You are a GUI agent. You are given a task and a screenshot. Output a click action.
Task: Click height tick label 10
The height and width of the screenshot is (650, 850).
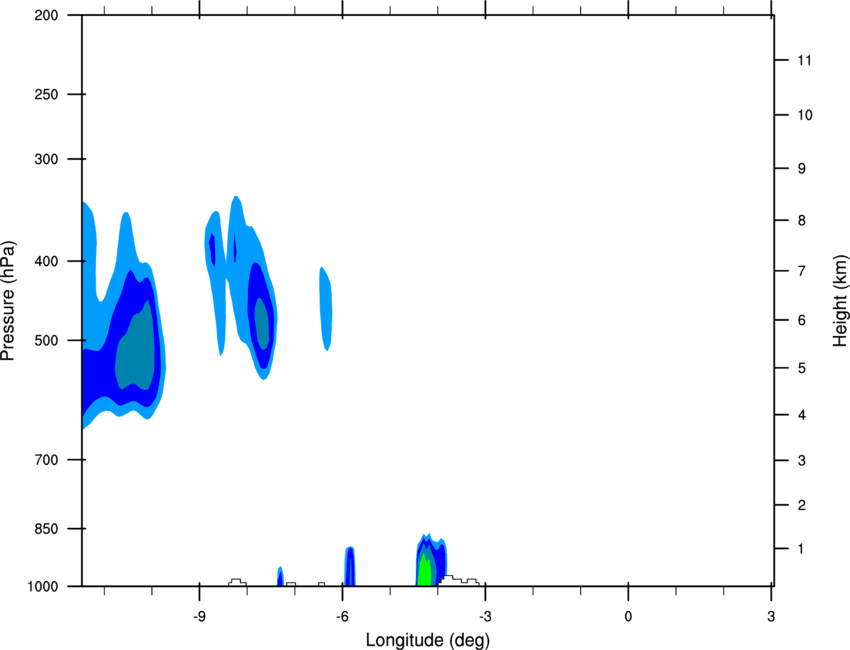(x=804, y=115)
